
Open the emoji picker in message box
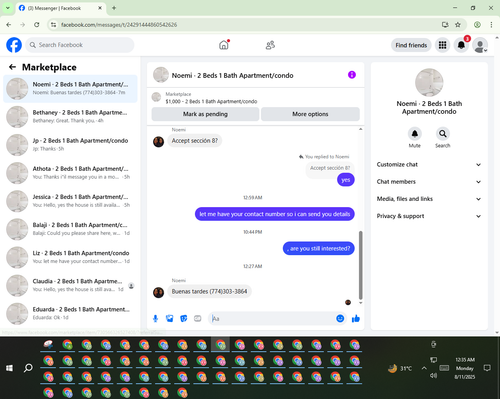(x=340, y=319)
